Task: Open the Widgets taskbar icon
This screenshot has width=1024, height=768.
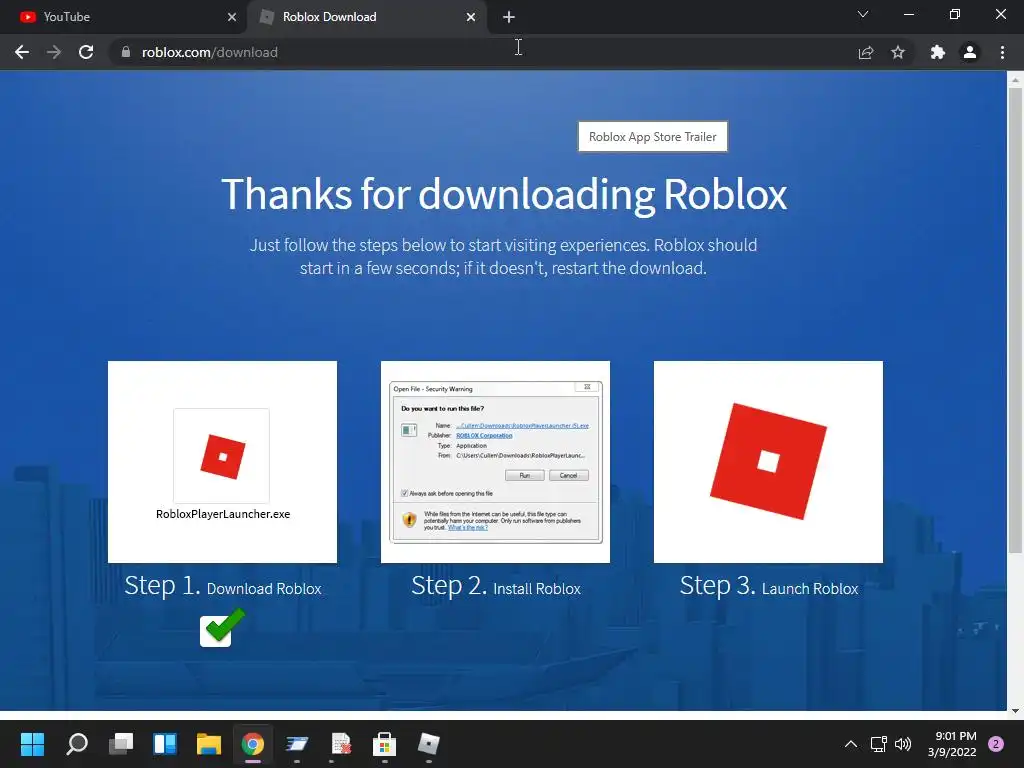Action: 165,744
